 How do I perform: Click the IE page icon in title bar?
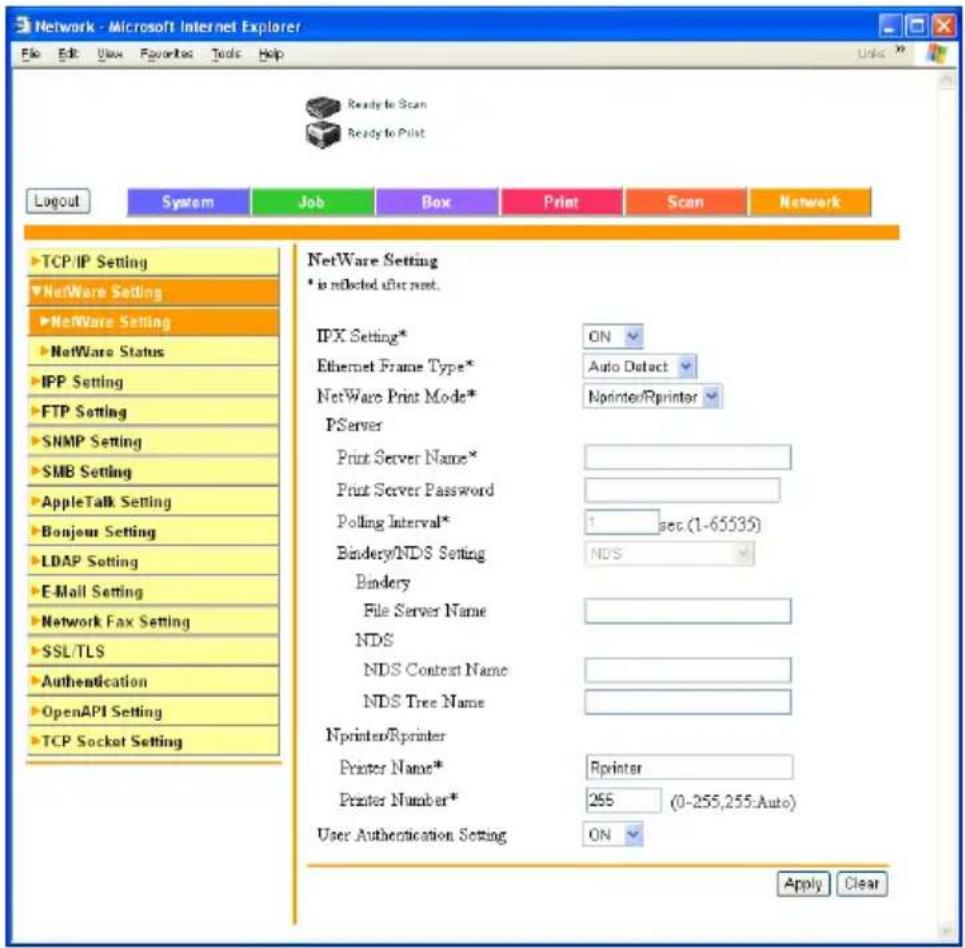tap(23, 25)
